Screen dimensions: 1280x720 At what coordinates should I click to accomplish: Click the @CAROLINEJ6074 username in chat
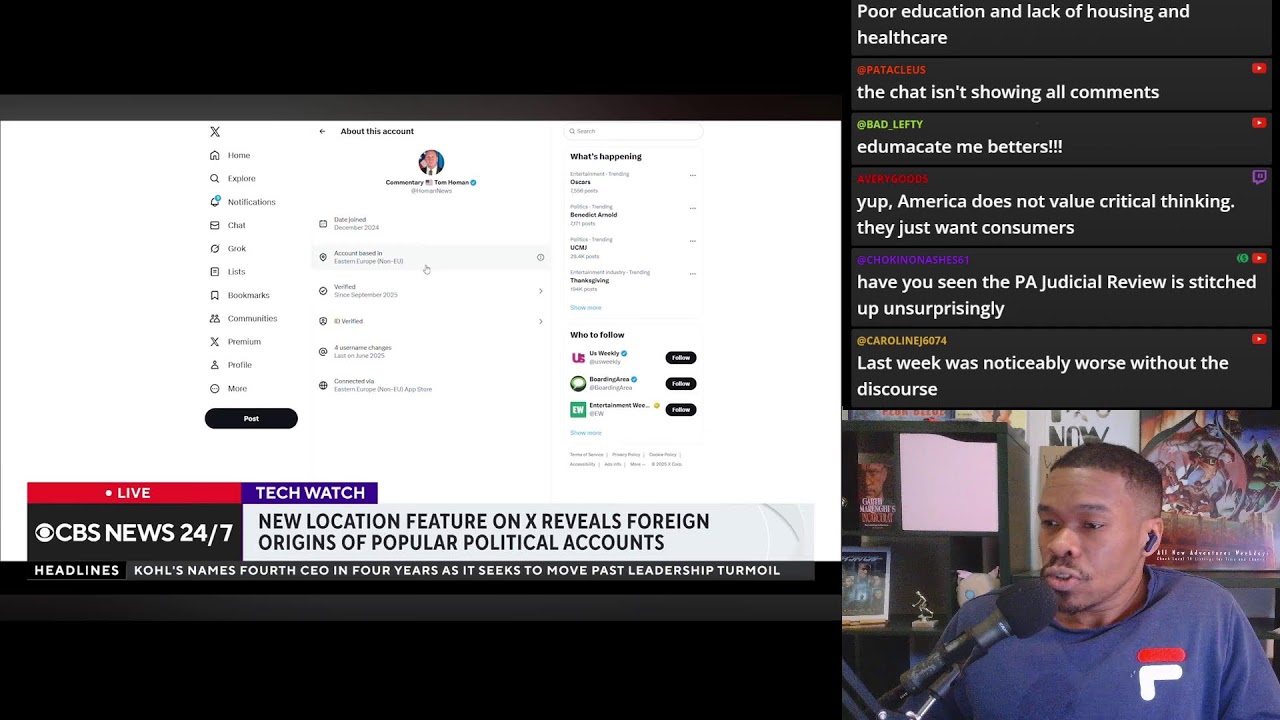[902, 340]
